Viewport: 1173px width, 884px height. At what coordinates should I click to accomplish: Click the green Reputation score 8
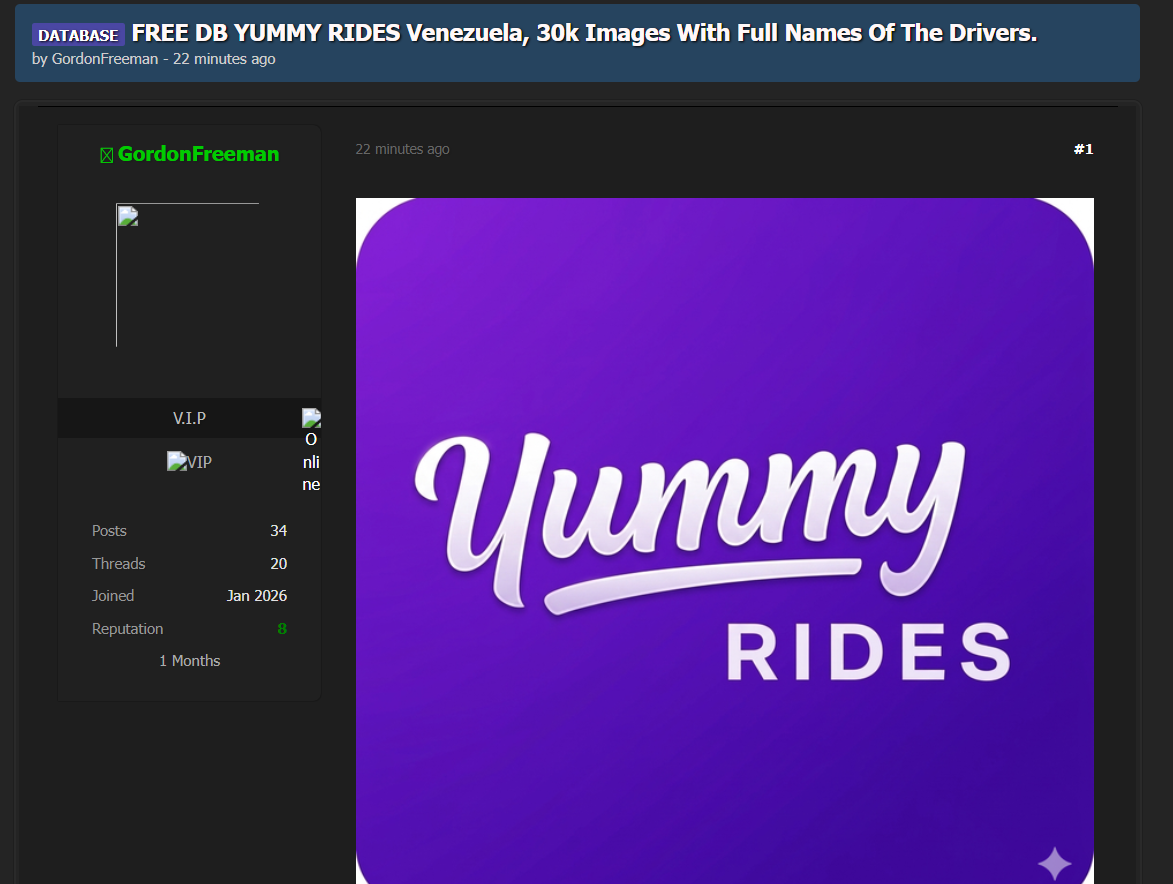click(x=282, y=629)
